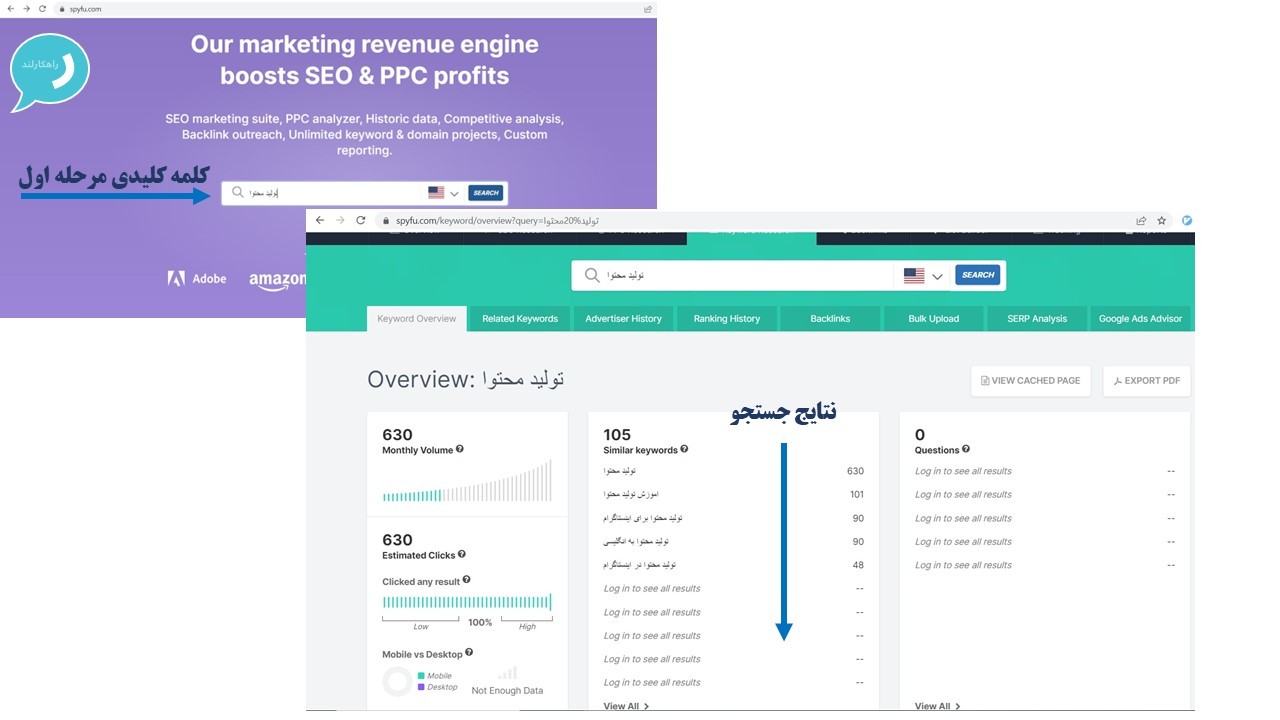
Task: Click help icon next to Clicked any result
Action: pyautogui.click(x=466, y=580)
